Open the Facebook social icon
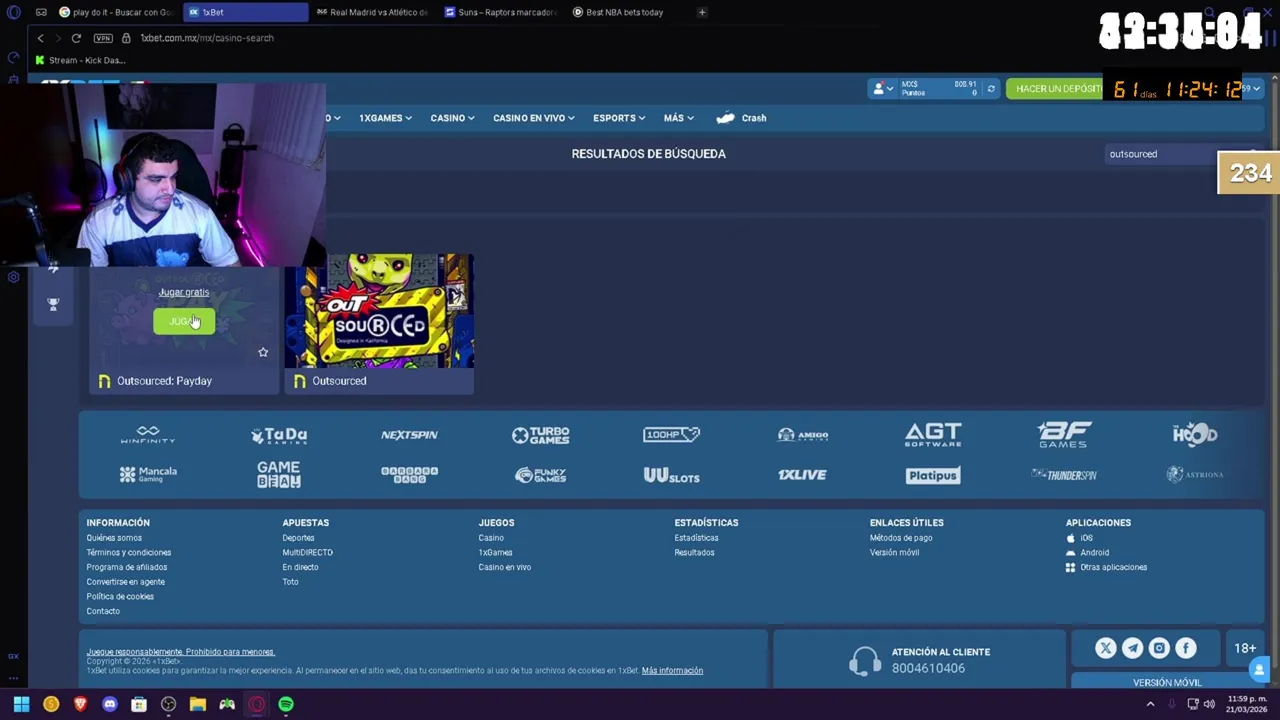The width and height of the screenshot is (1280, 720). click(1186, 649)
